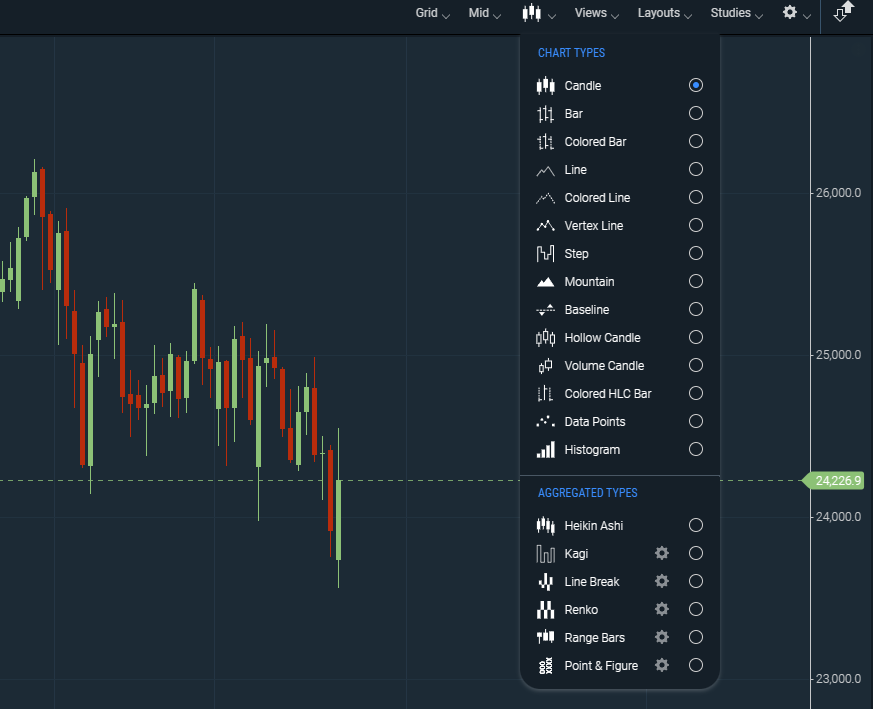Expand the Studies dropdown
This screenshot has width=873, height=709.
(736, 13)
